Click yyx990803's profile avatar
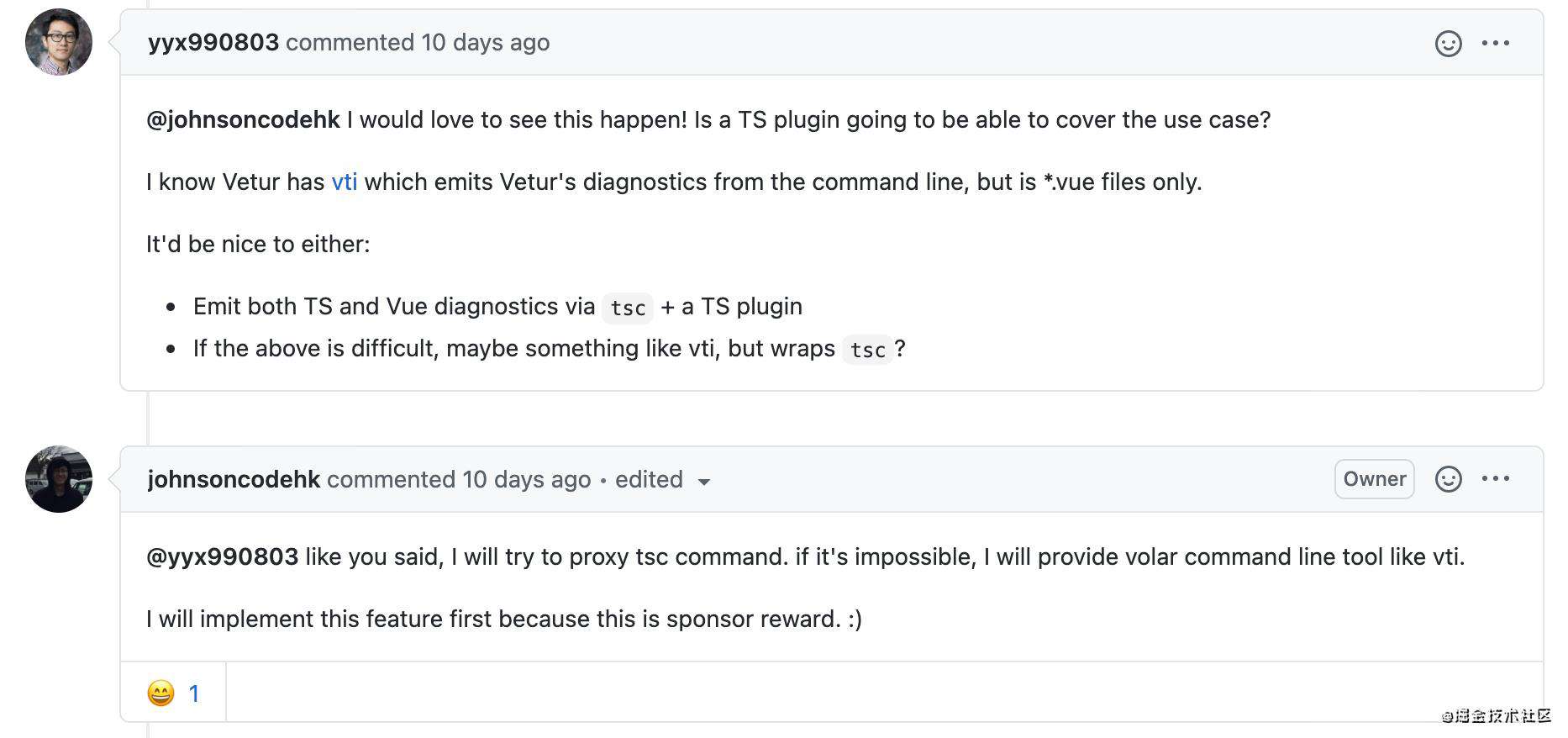1568x738 pixels. point(59,42)
